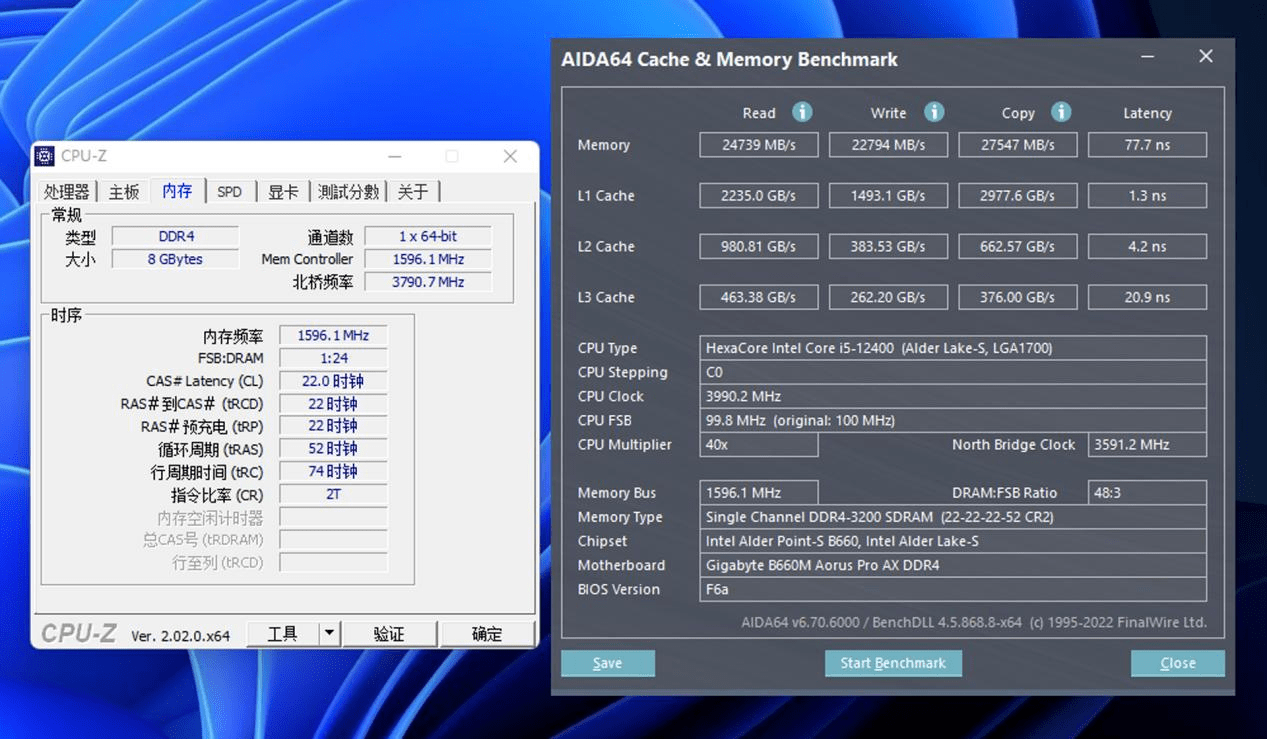Select the CPU Multiplier value 40x

pyautogui.click(x=759, y=444)
